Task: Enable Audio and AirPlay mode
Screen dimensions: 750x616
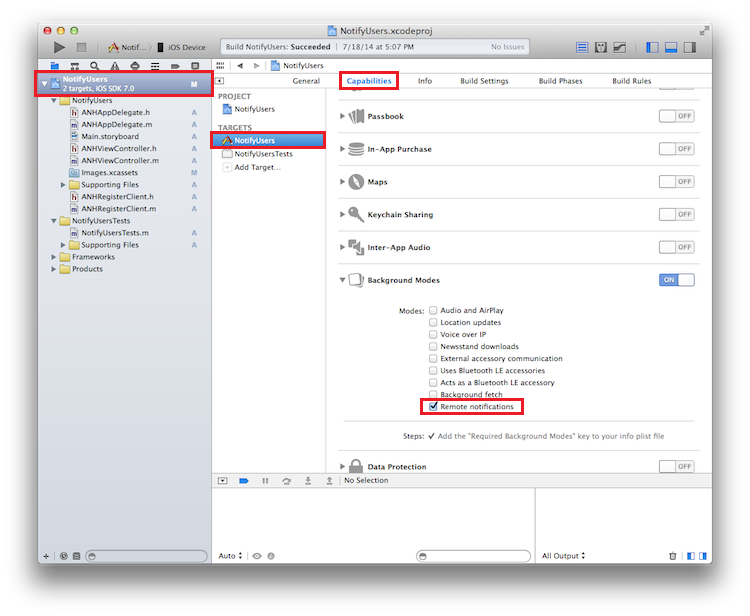Action: point(433,310)
